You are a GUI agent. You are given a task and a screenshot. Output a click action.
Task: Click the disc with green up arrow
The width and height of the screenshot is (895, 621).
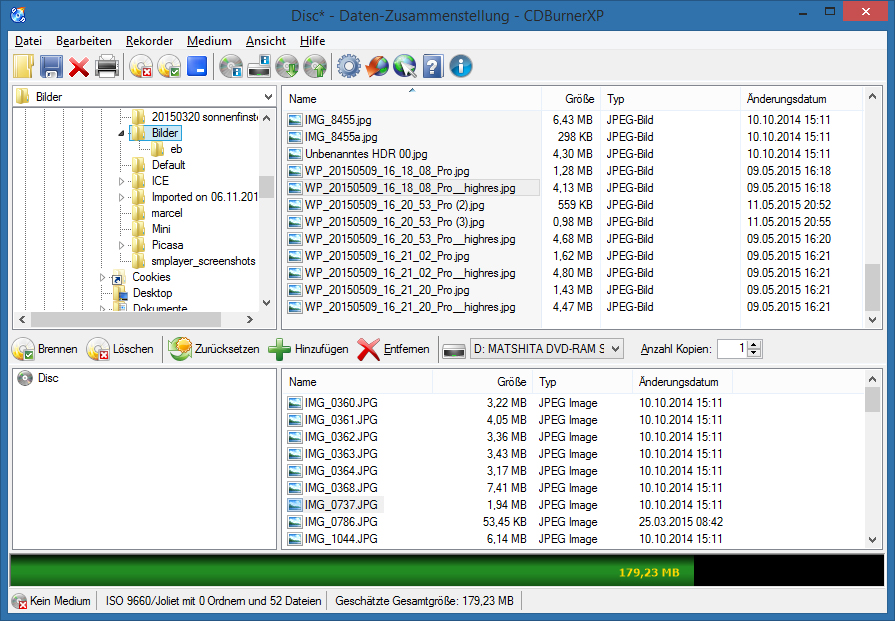tap(315, 66)
